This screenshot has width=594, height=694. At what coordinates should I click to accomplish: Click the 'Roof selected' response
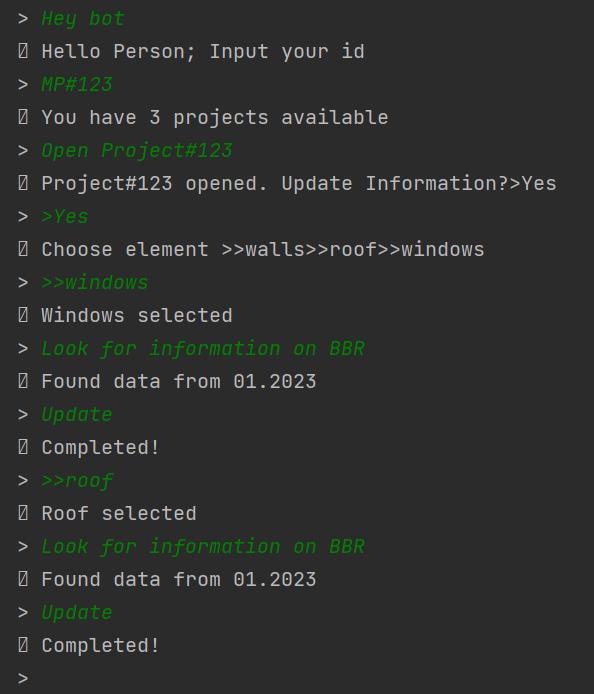[x=119, y=513]
